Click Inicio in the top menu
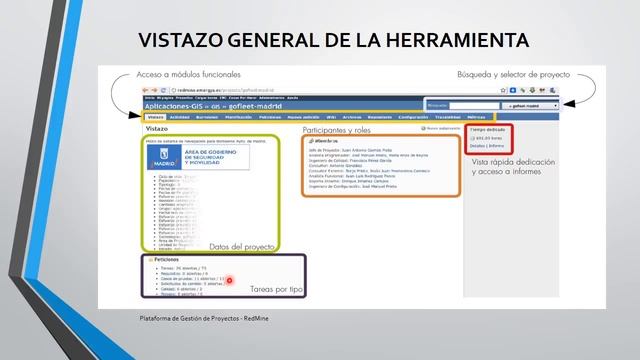This screenshot has height=360, width=640. click(149, 98)
